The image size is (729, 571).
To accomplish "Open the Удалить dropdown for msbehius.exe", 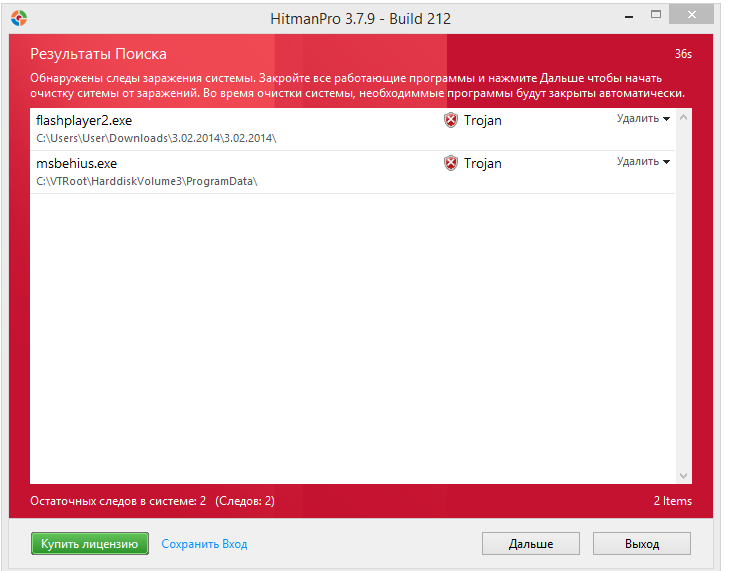I will pyautogui.click(x=643, y=161).
